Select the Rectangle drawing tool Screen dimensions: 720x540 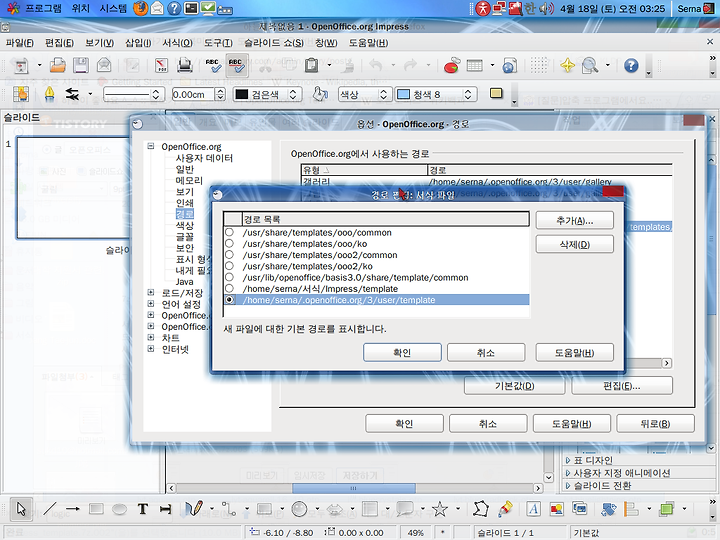[96, 509]
